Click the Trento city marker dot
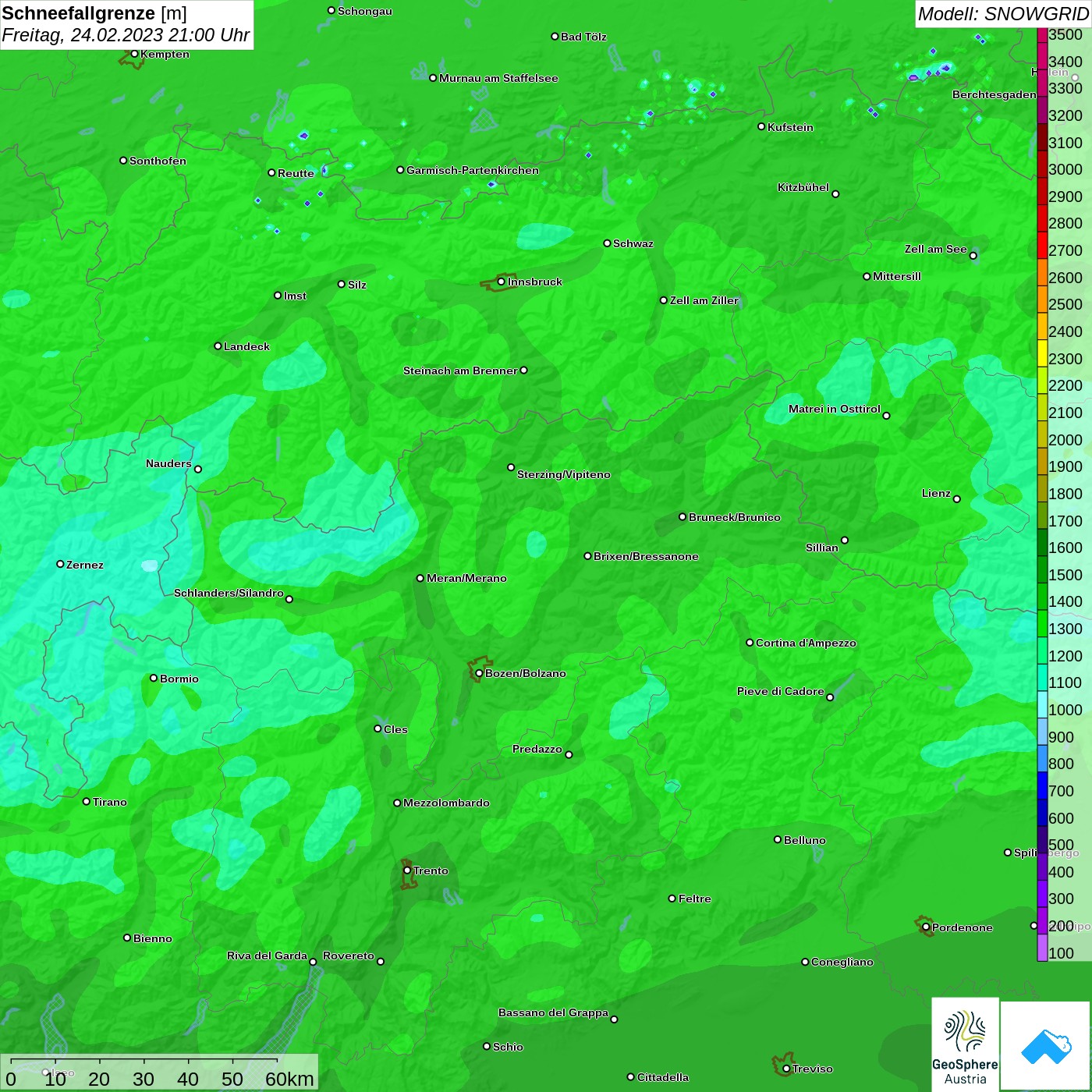Image resolution: width=1092 pixels, height=1092 pixels. [407, 870]
